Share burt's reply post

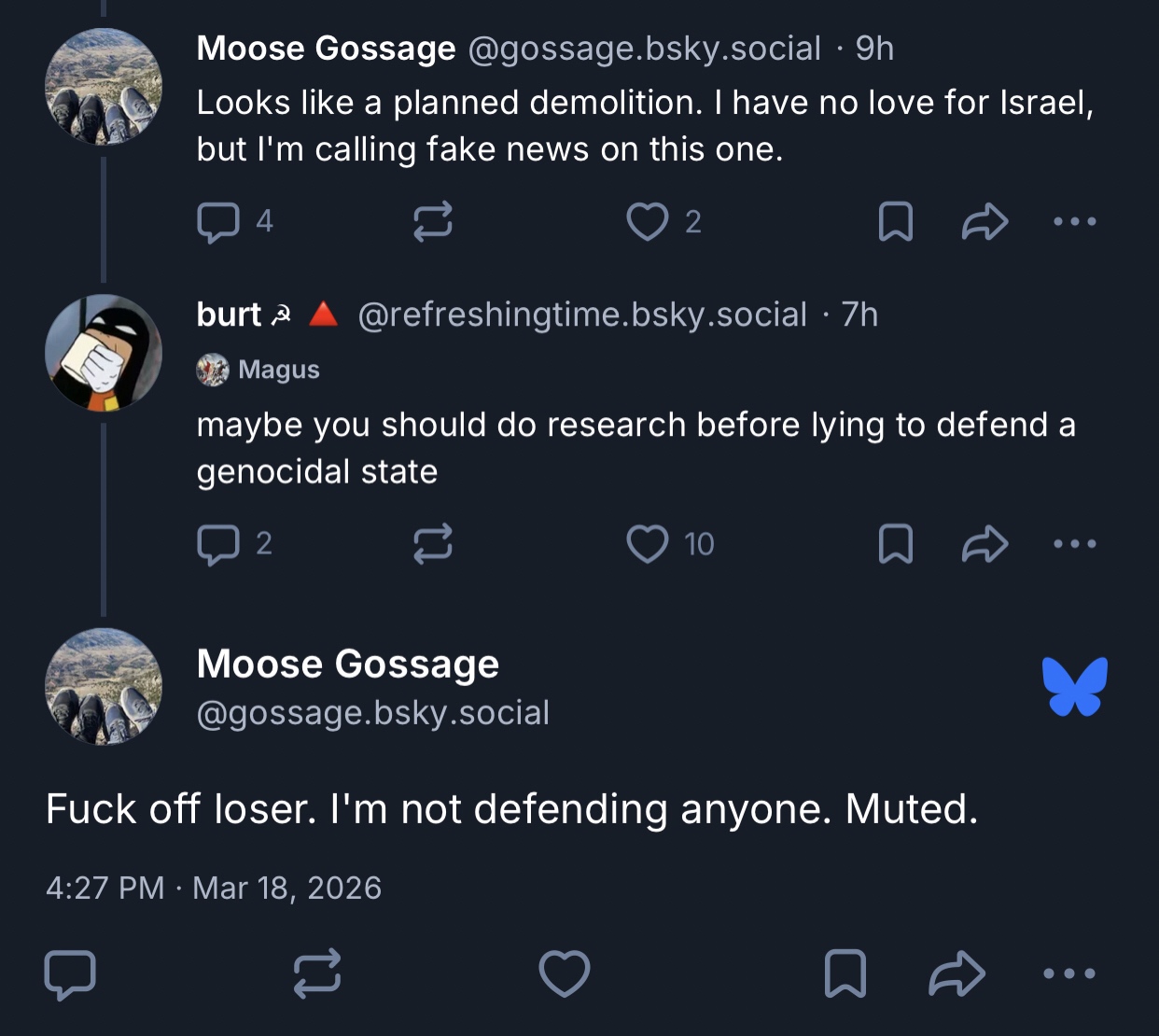tap(985, 544)
